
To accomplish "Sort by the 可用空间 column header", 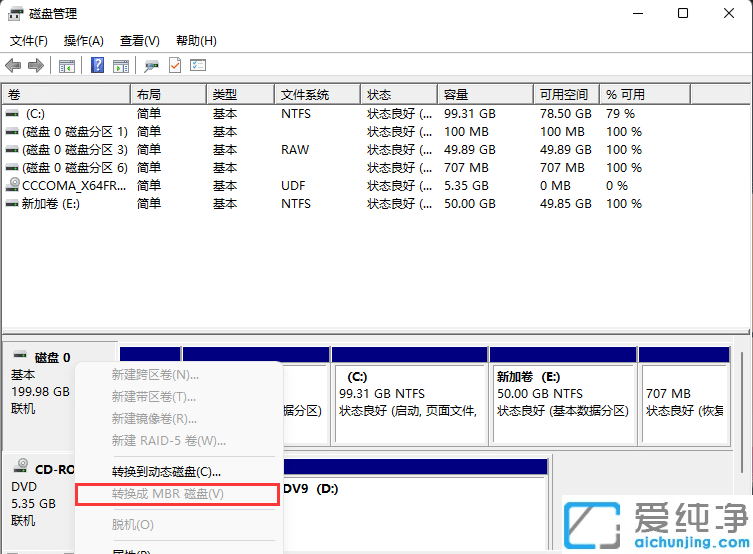I will (567, 95).
